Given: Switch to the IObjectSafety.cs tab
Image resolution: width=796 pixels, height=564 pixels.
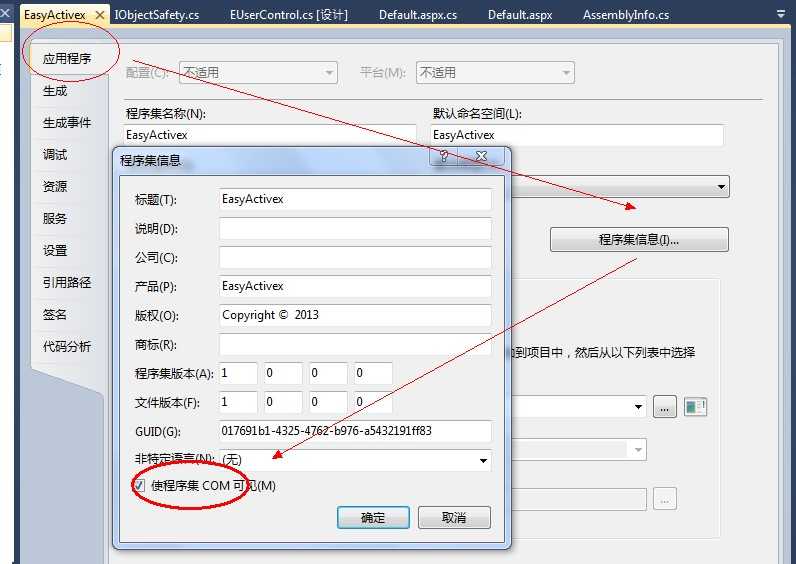Looking at the screenshot, I should tap(156, 15).
